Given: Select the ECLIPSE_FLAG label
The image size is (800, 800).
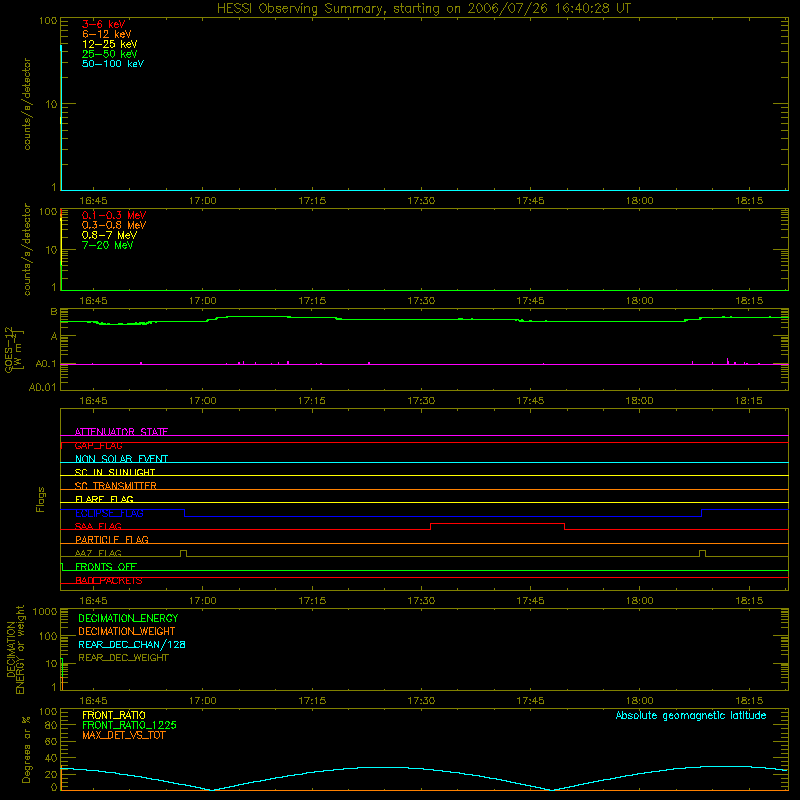Looking at the screenshot, I should [109, 513].
